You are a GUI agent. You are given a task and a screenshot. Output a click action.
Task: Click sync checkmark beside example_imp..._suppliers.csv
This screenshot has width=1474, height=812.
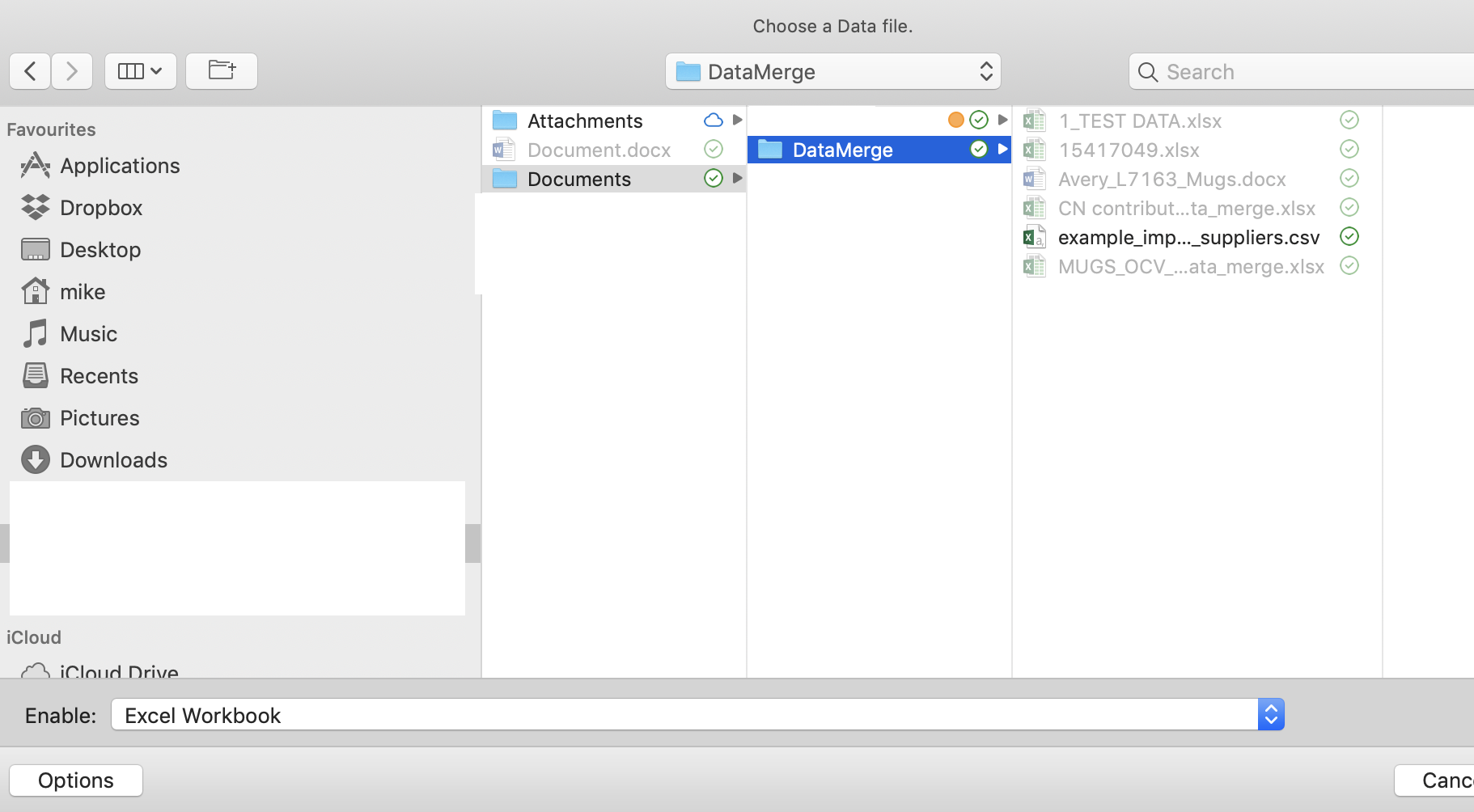[1349, 236]
